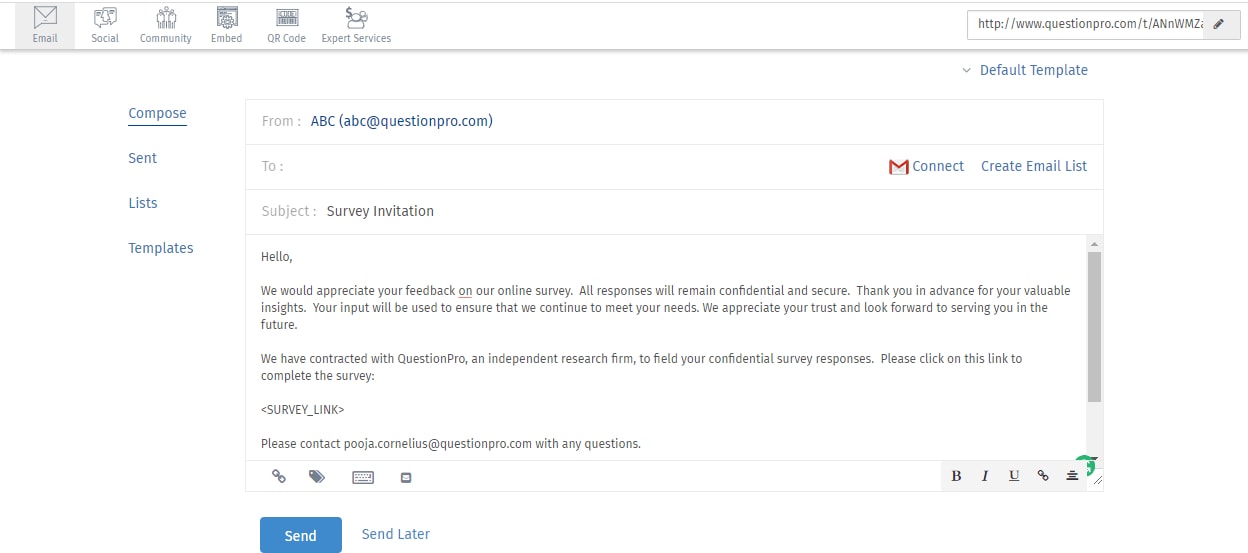This screenshot has width=1248, height=553.
Task: Click the small square icon next to keyboard icon
Action: 406,477
